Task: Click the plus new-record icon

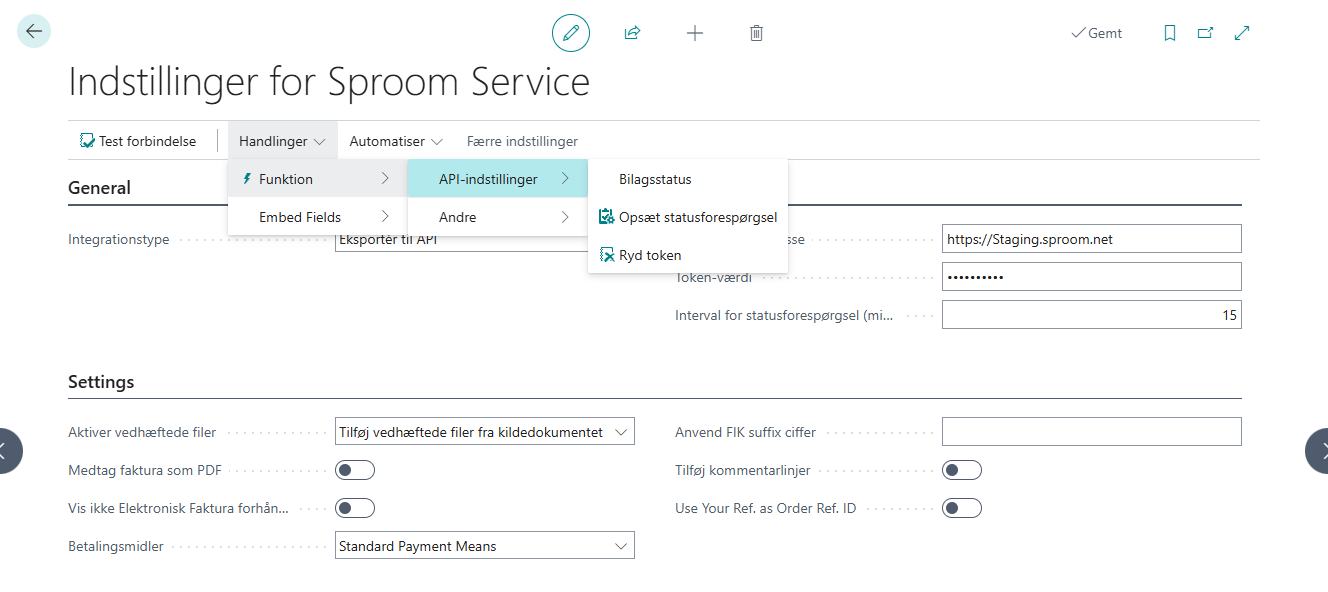Action: [x=695, y=33]
